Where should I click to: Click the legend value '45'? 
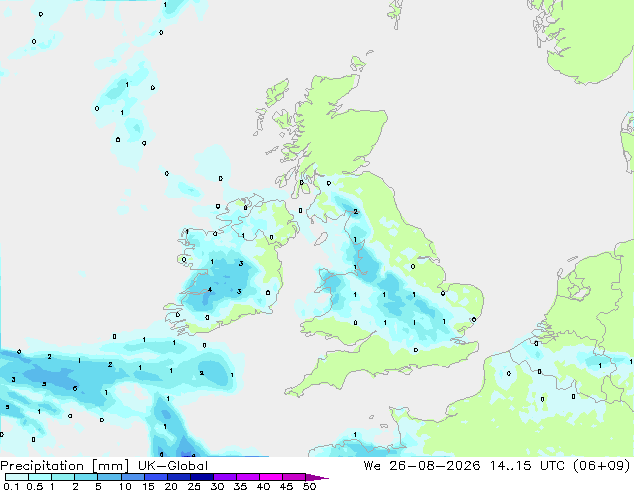(x=286, y=486)
